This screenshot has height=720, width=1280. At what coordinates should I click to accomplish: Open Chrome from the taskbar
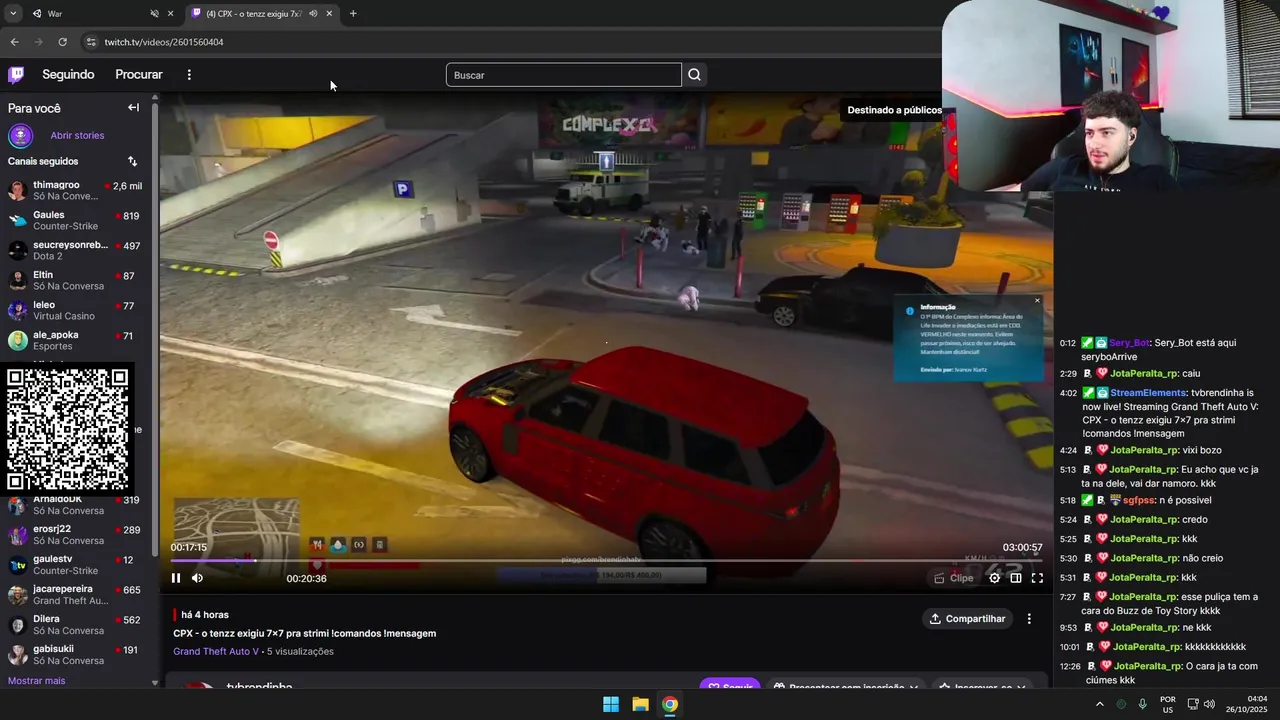[x=670, y=704]
